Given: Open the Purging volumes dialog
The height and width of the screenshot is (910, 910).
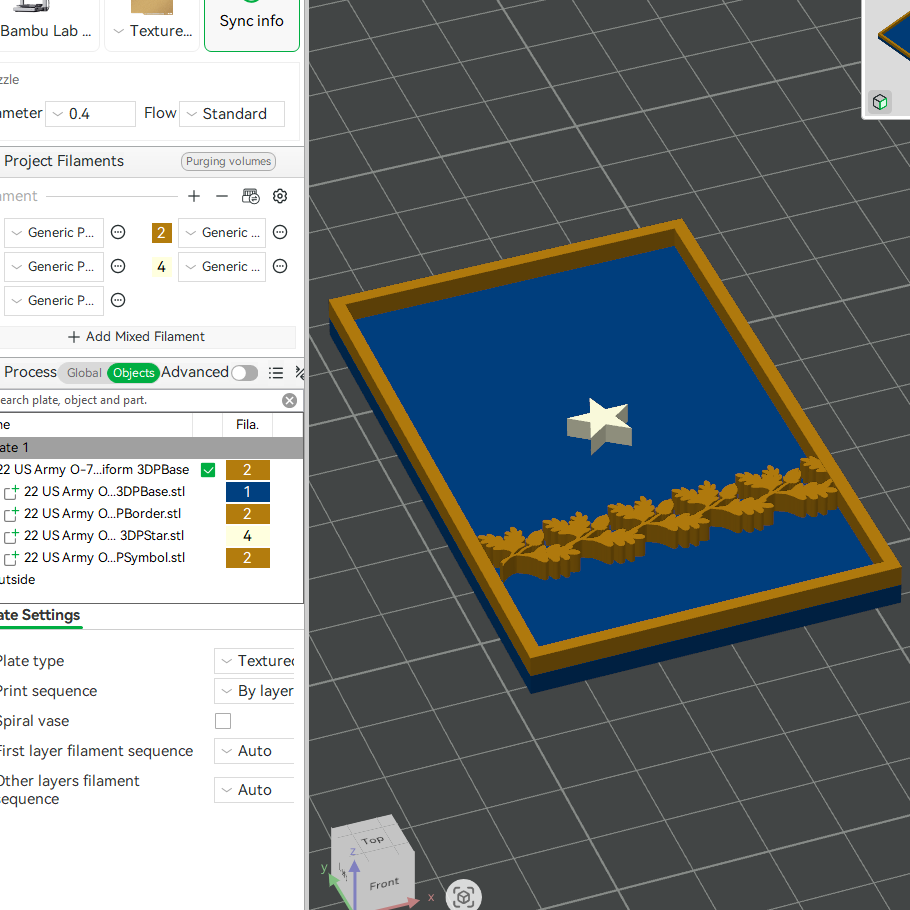Looking at the screenshot, I should tap(228, 161).
